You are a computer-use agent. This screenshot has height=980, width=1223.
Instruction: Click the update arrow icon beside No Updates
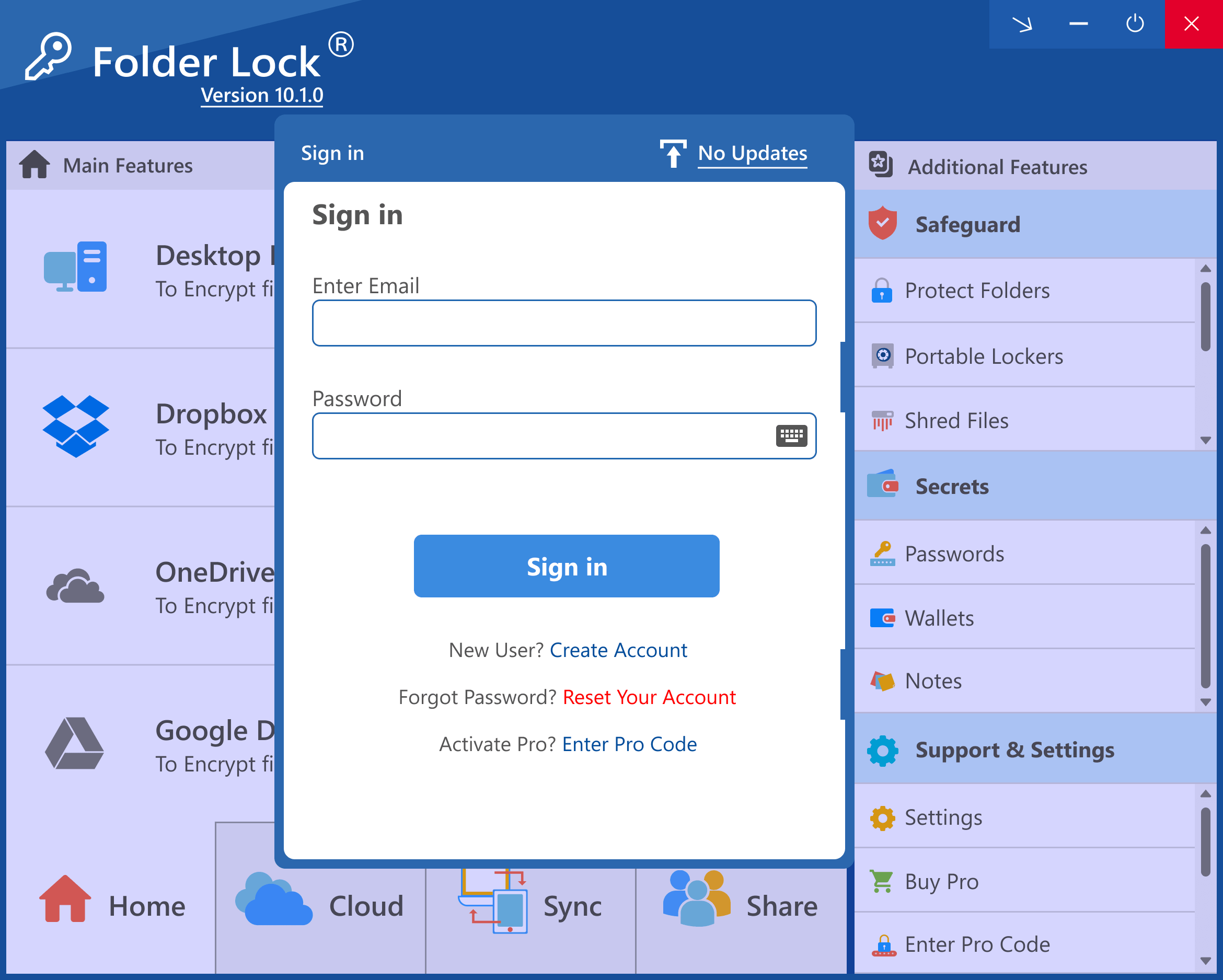click(673, 153)
